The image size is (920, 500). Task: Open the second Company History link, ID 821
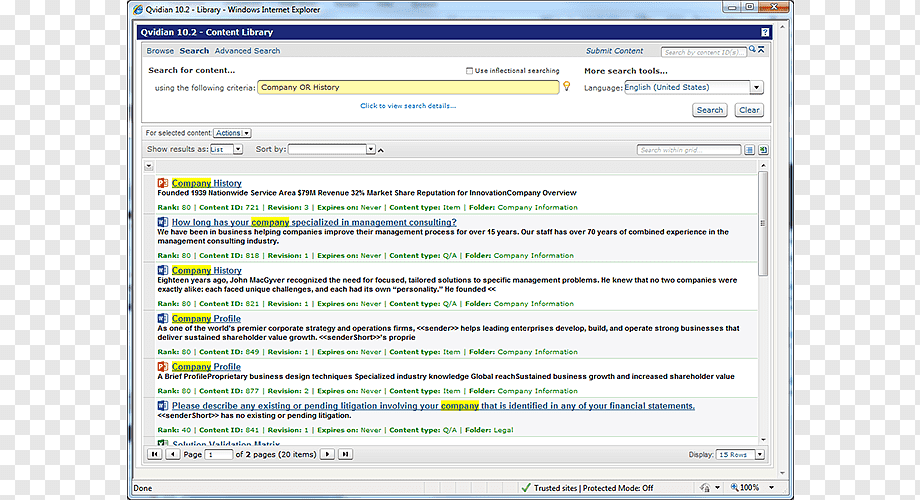207,271
